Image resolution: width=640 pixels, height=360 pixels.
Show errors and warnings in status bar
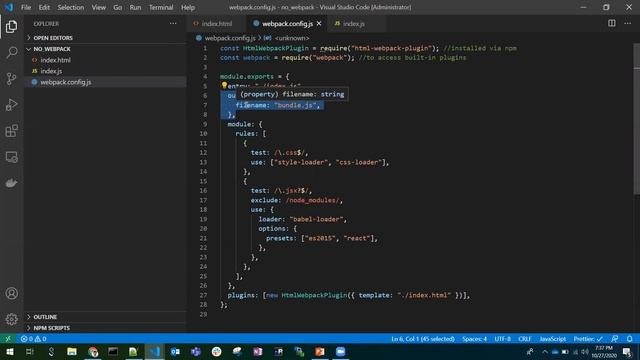tap(34, 339)
